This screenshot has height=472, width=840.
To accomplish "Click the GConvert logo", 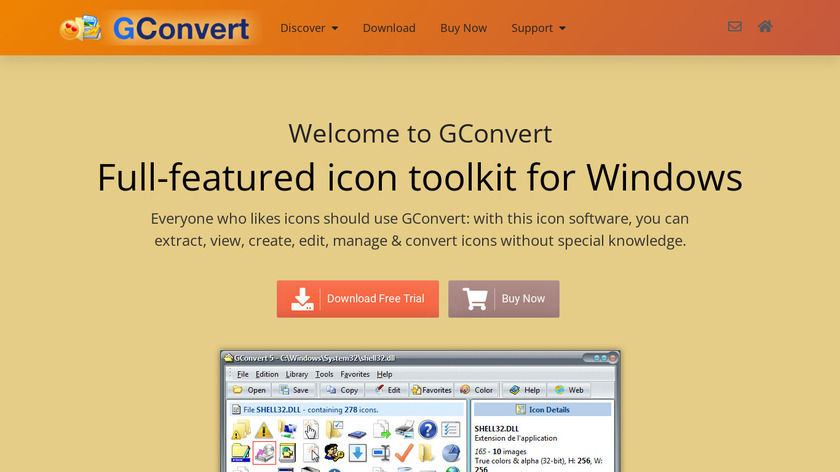I will coord(155,28).
